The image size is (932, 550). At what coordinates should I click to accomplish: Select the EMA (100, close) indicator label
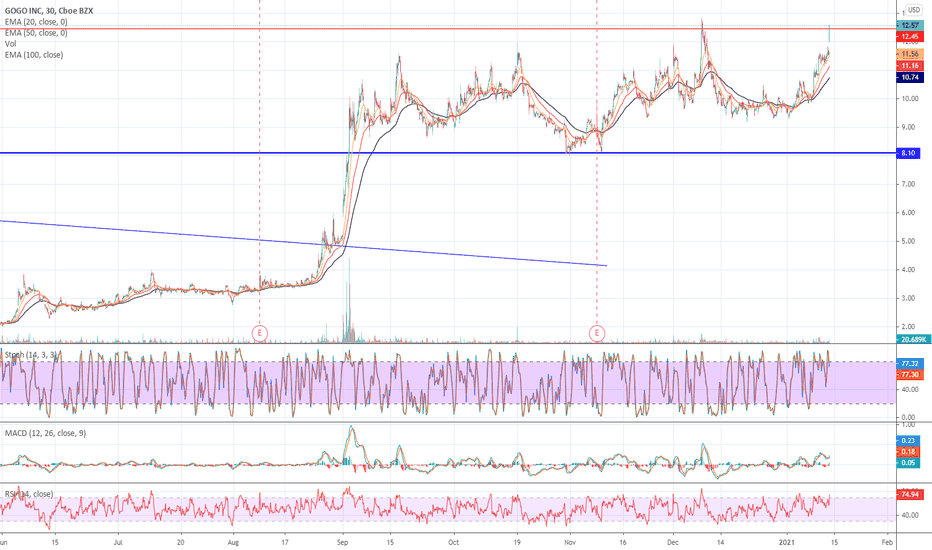point(34,55)
